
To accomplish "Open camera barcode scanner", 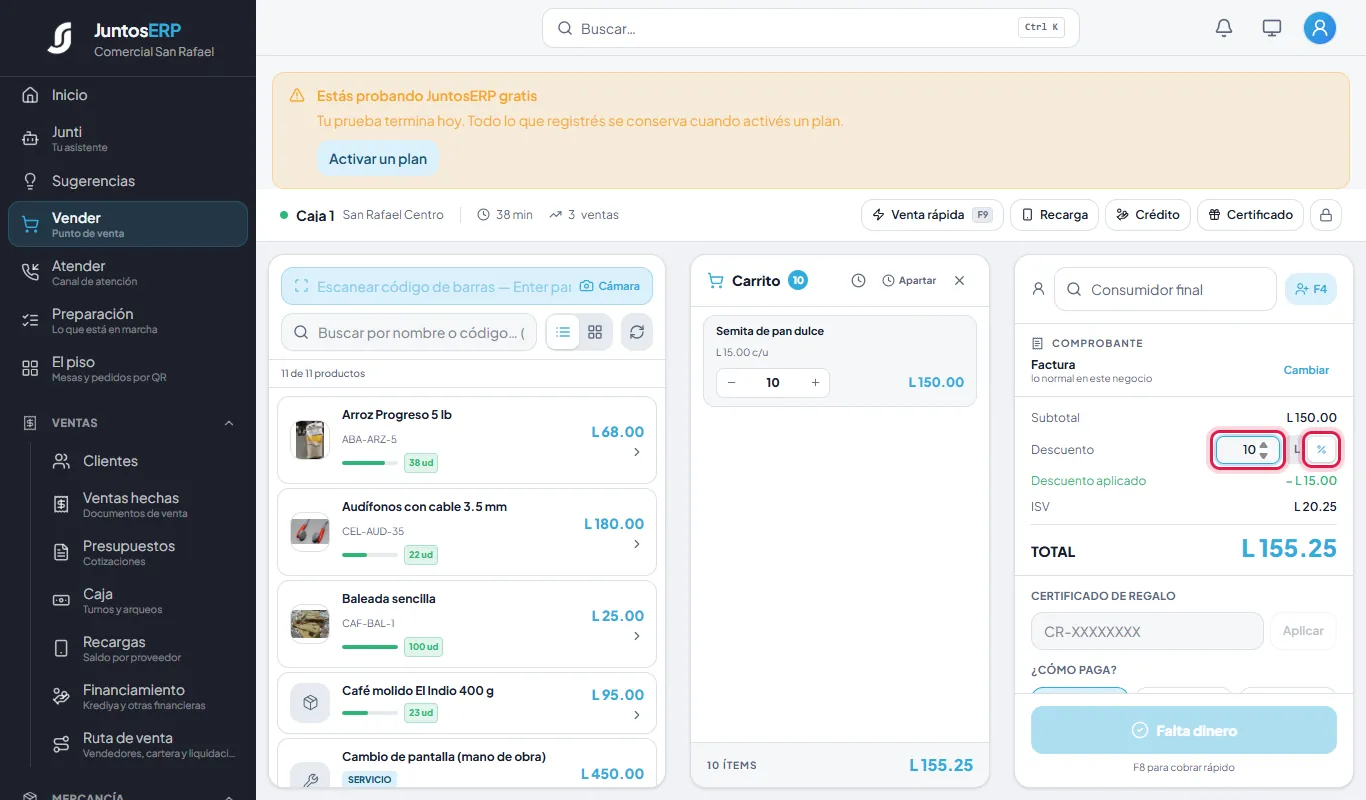I will pos(610,286).
